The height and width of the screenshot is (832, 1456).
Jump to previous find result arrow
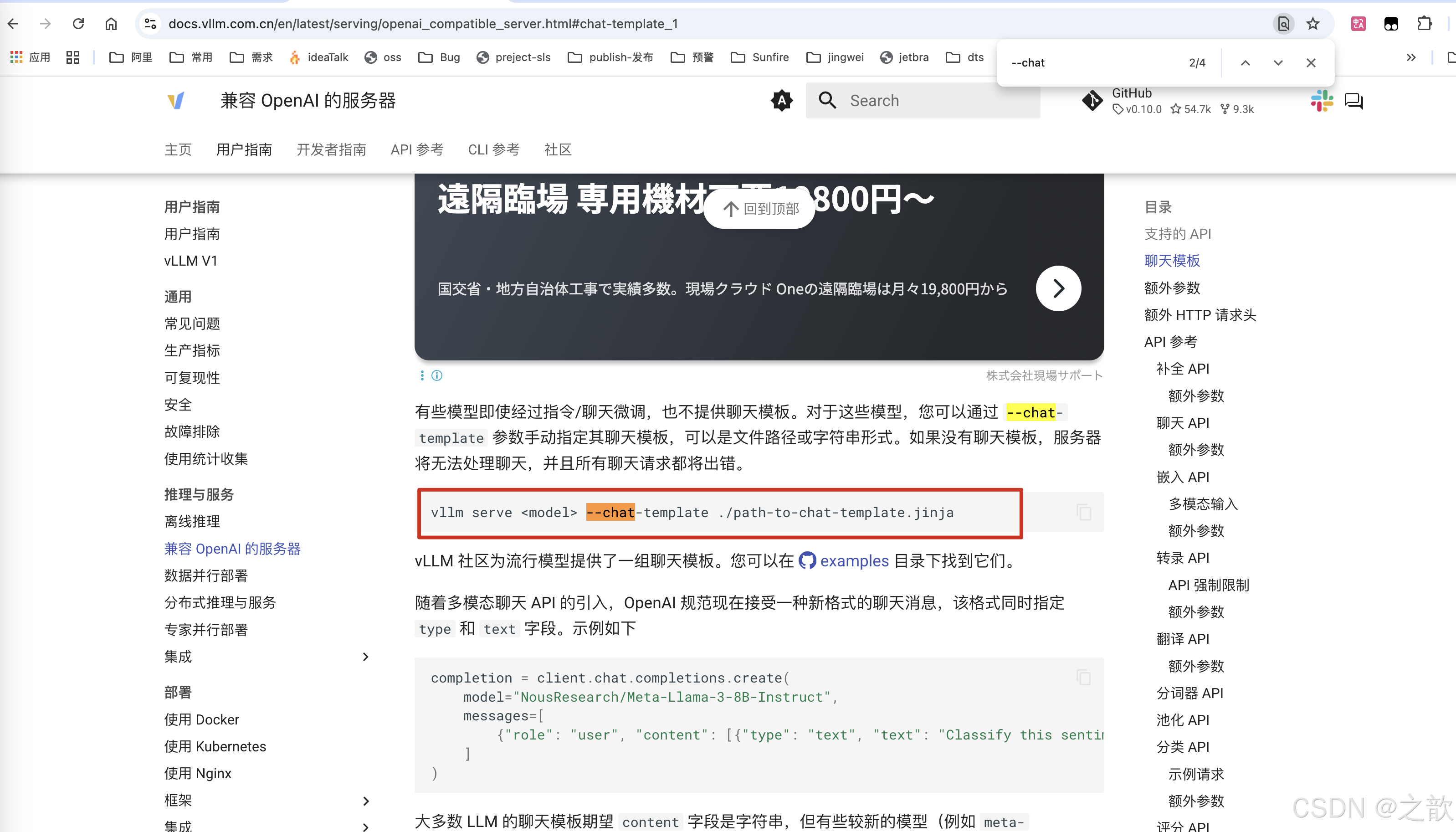pyautogui.click(x=1245, y=63)
